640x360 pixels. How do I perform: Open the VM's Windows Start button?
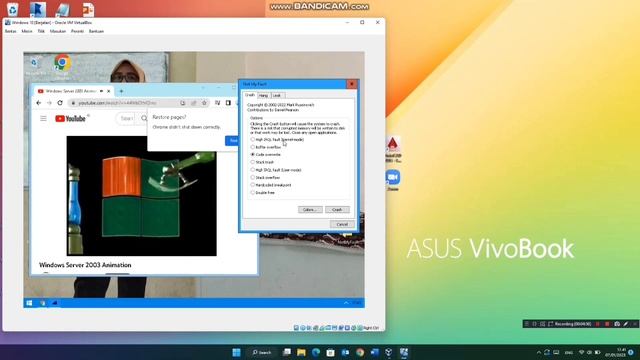[29, 303]
